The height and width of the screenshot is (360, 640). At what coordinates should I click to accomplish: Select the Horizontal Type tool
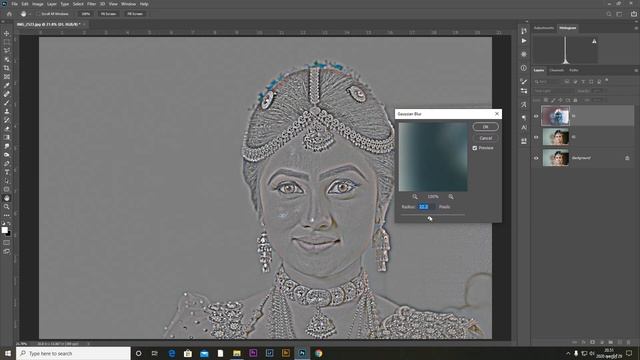[x=7, y=172]
